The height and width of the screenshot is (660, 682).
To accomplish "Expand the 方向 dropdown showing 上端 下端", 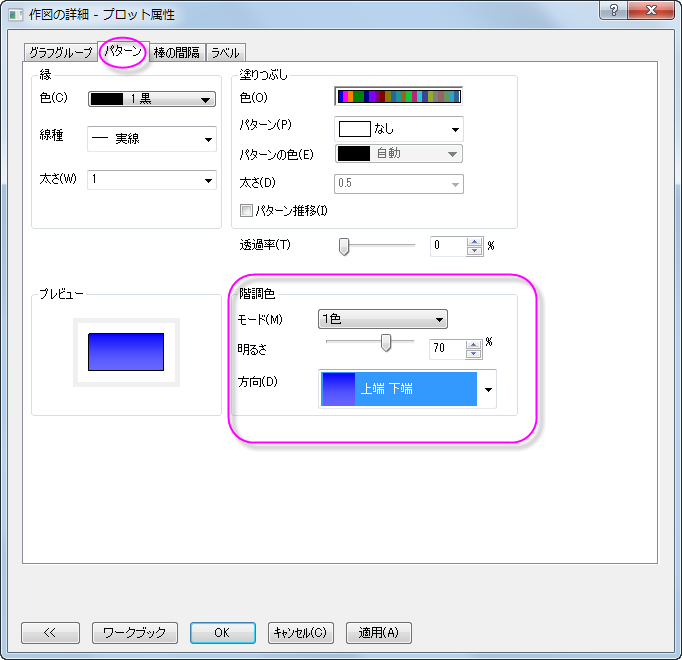I will (408, 389).
